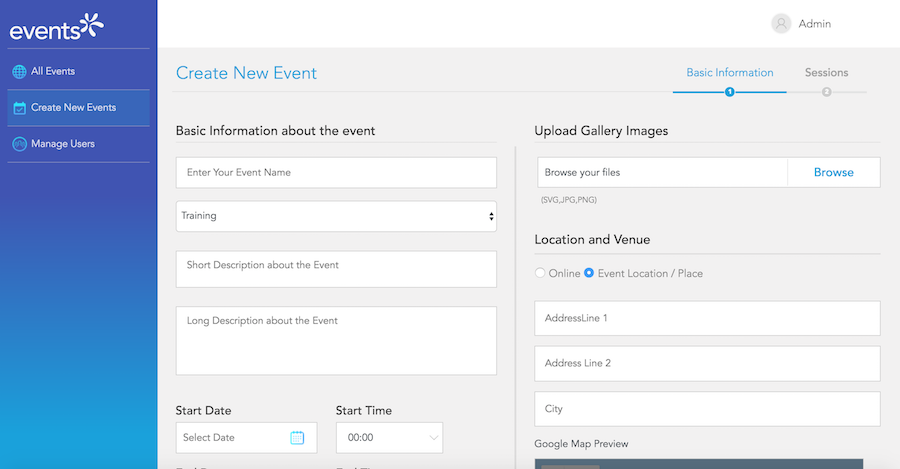Image resolution: width=900 pixels, height=469 pixels.
Task: Select Event Location / Place radio option
Action: click(589, 273)
